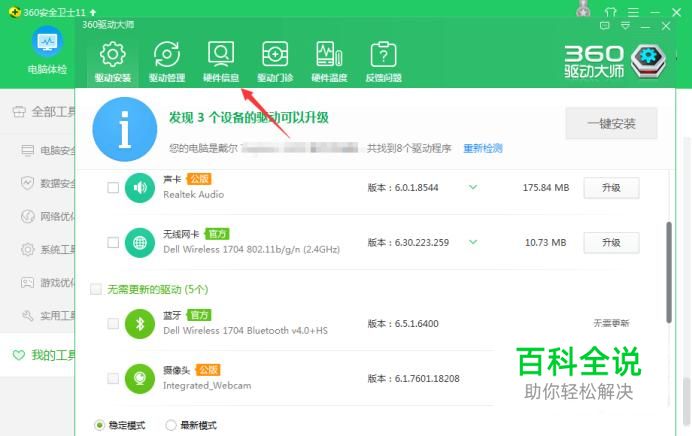The height and width of the screenshot is (436, 692).
Task: Check the 摄像头 driver checkbox
Action: pos(113,379)
